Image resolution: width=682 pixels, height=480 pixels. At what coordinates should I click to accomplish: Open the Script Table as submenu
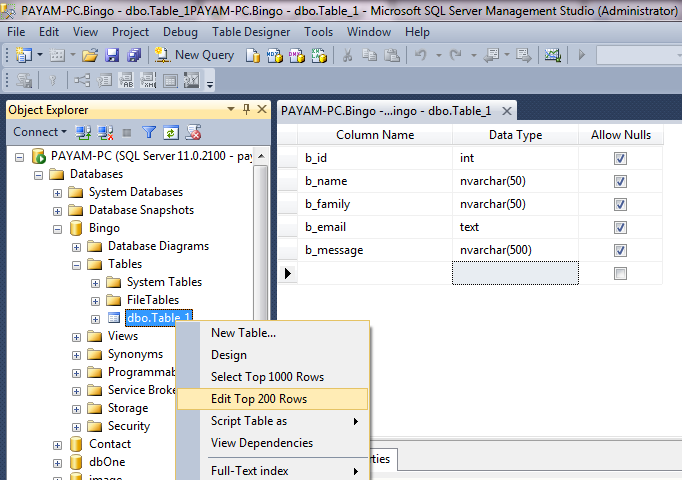coord(273,421)
